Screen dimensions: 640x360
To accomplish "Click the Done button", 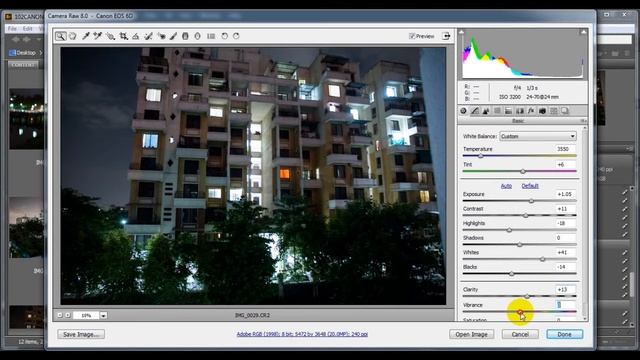I will [x=564, y=334].
